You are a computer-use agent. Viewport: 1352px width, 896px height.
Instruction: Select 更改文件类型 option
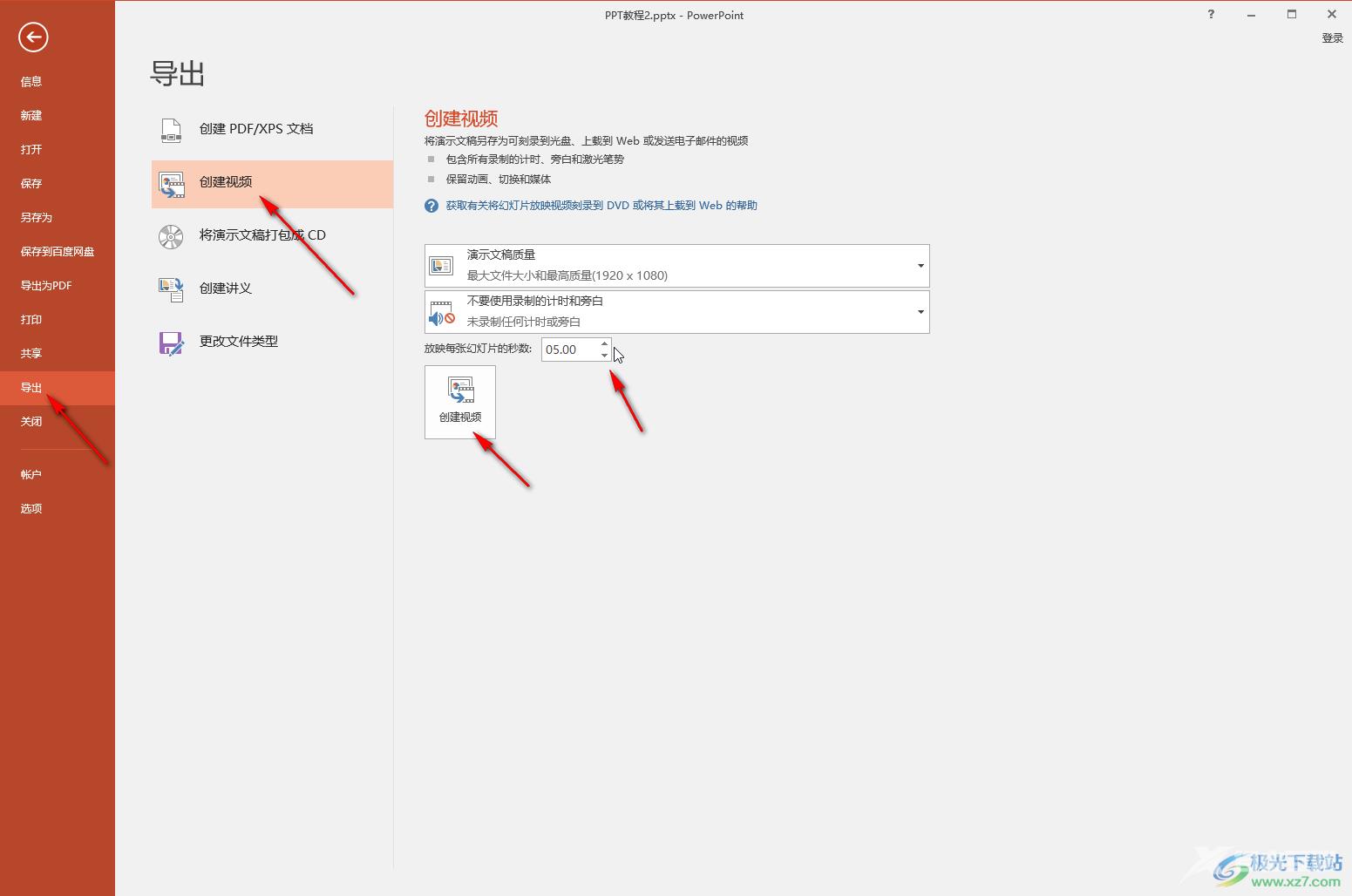272,342
